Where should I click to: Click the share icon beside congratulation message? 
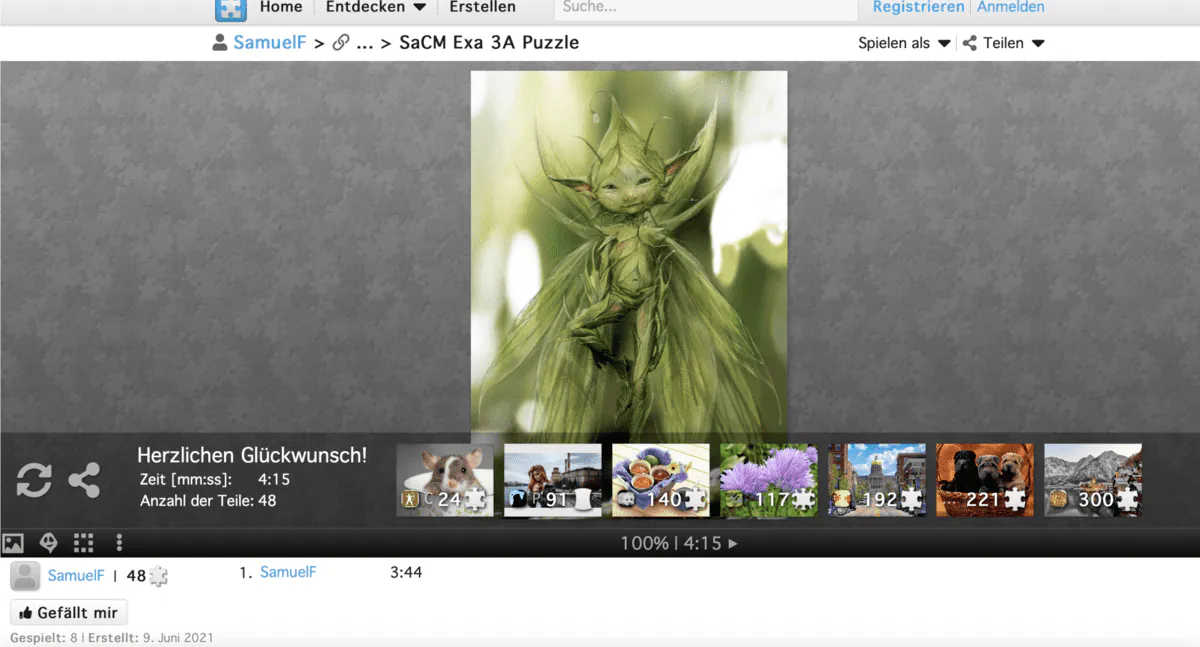click(x=84, y=480)
